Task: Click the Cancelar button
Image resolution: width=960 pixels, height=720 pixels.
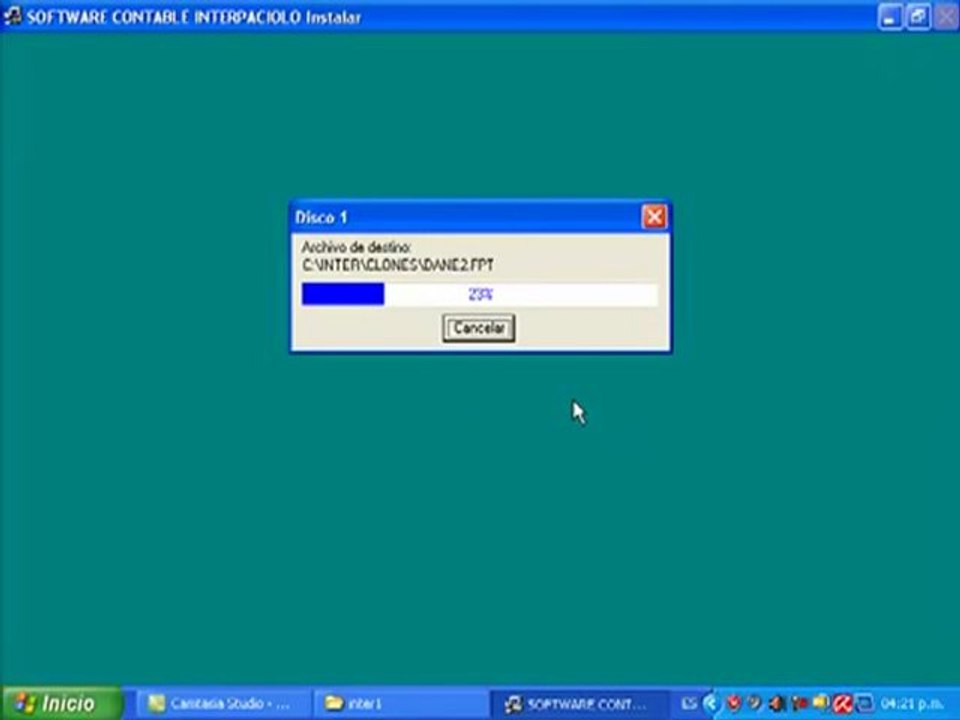Action: point(478,328)
